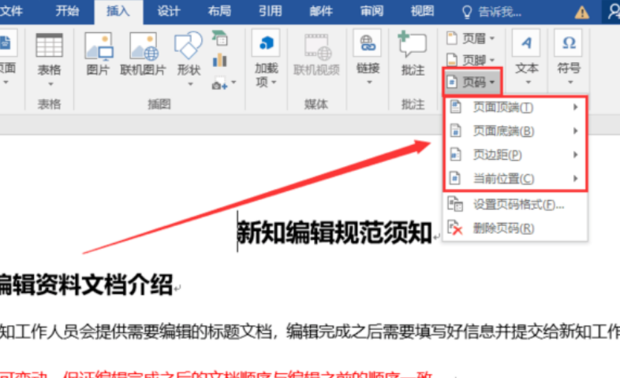Expand the screenshot dropdown arrow
Viewport: 620px width, 378px height.
click(234, 82)
